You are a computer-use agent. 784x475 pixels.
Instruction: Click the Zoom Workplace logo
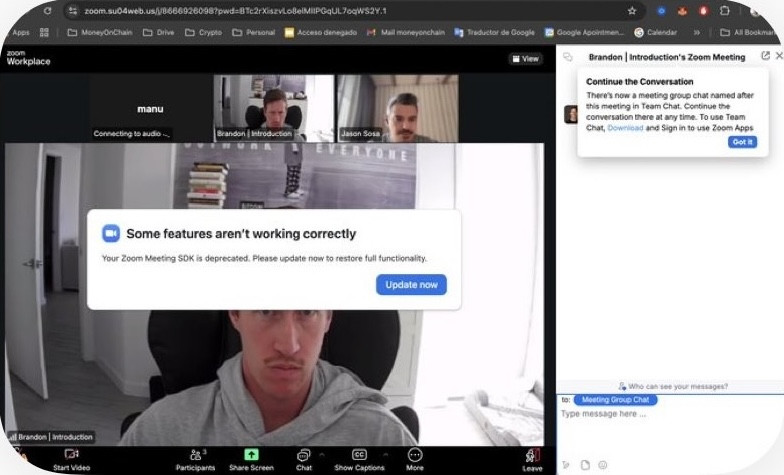click(x=28, y=58)
